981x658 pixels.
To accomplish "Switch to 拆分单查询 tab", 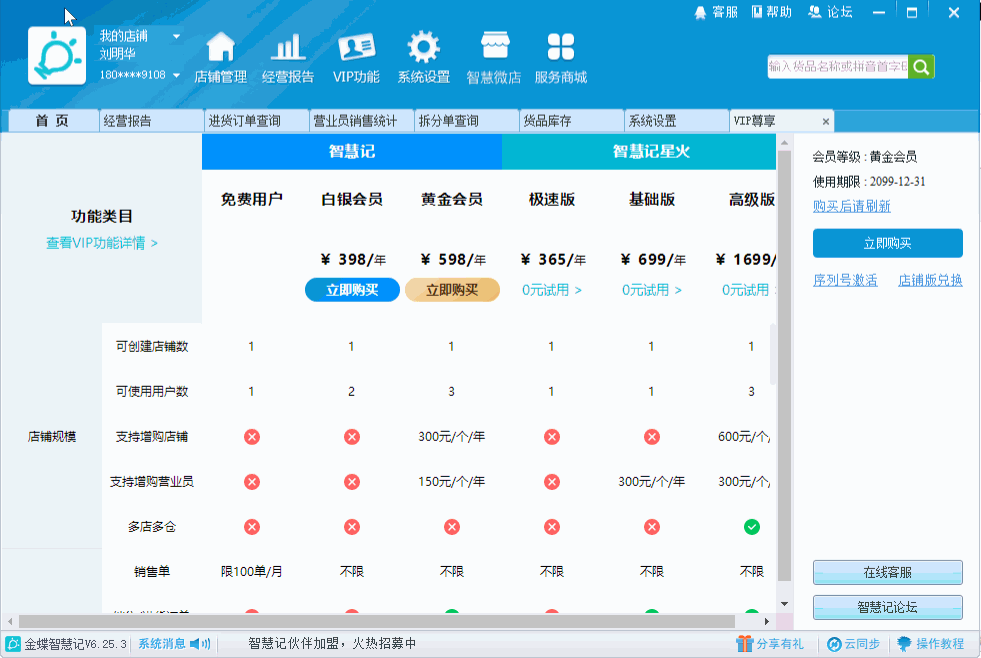I will click(466, 121).
